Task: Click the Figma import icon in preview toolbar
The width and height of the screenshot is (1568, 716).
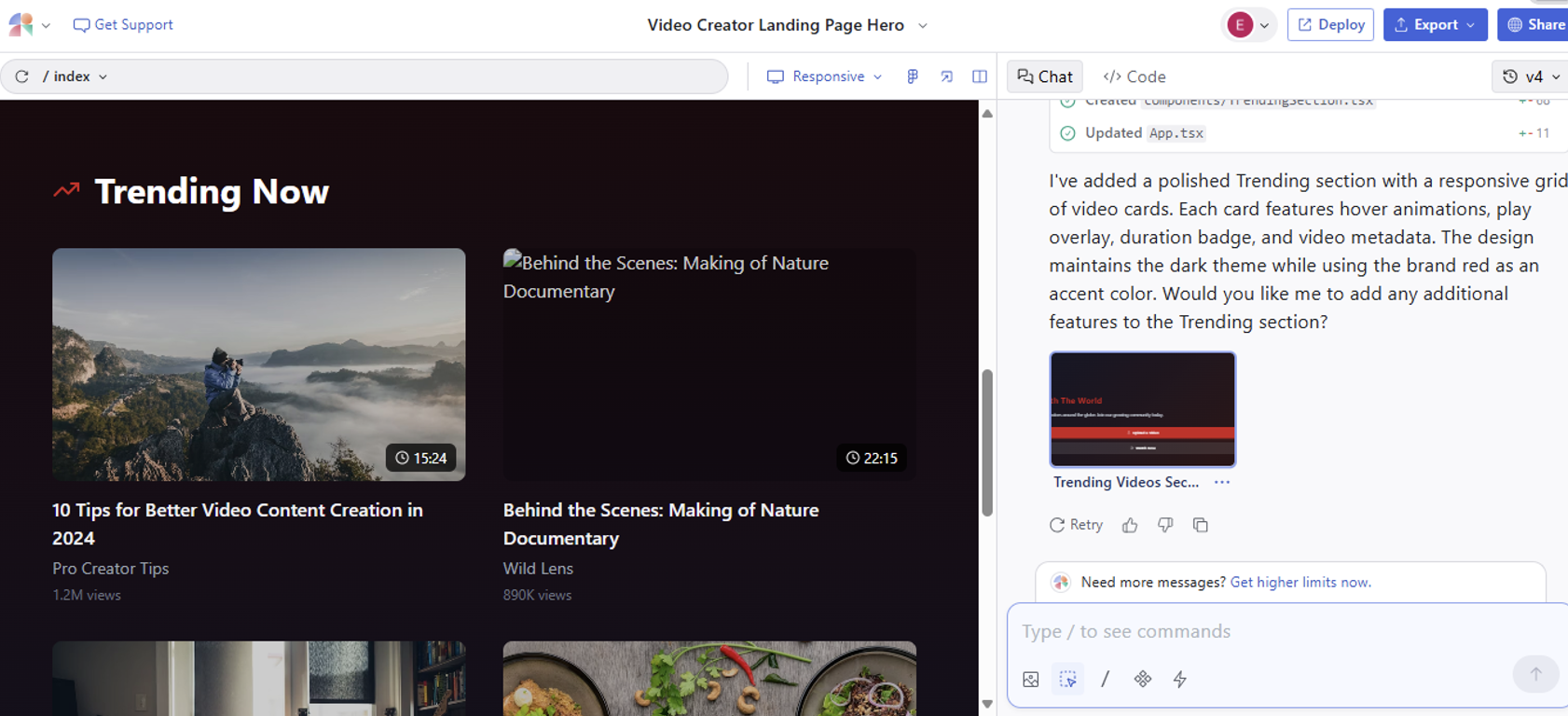Action: coord(913,76)
